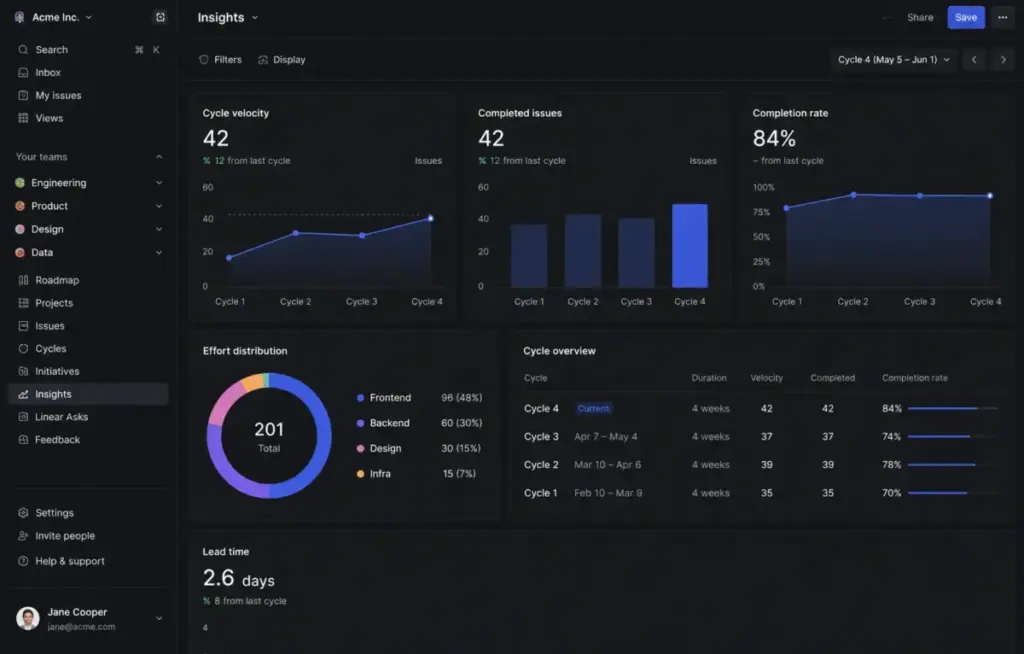The image size is (1024, 654).
Task: Click the Roadmap icon
Action: coord(23,280)
